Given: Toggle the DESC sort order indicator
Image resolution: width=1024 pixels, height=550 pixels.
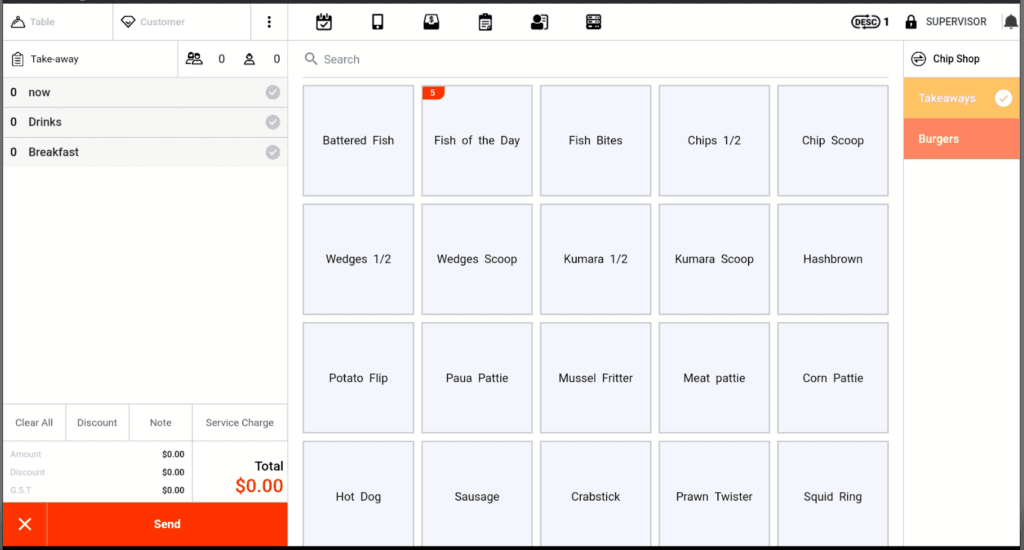Looking at the screenshot, I should click(x=869, y=22).
